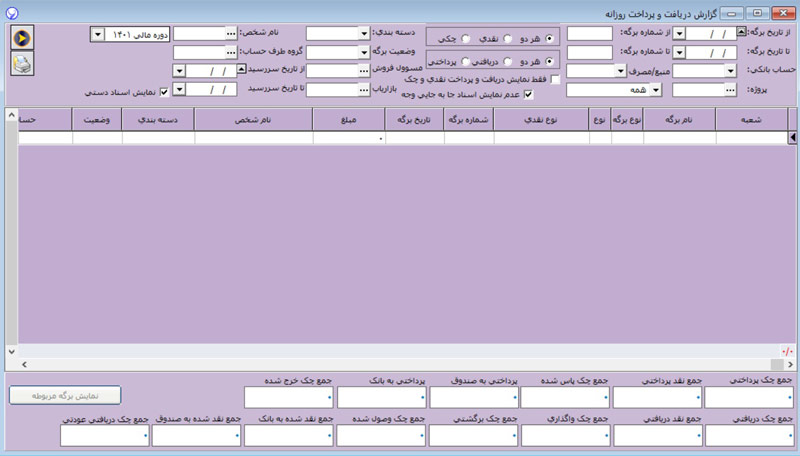Viewport: 800px width, 456px height.
Task: Open the حساب بانکی bank account dropdown
Action: [731, 71]
